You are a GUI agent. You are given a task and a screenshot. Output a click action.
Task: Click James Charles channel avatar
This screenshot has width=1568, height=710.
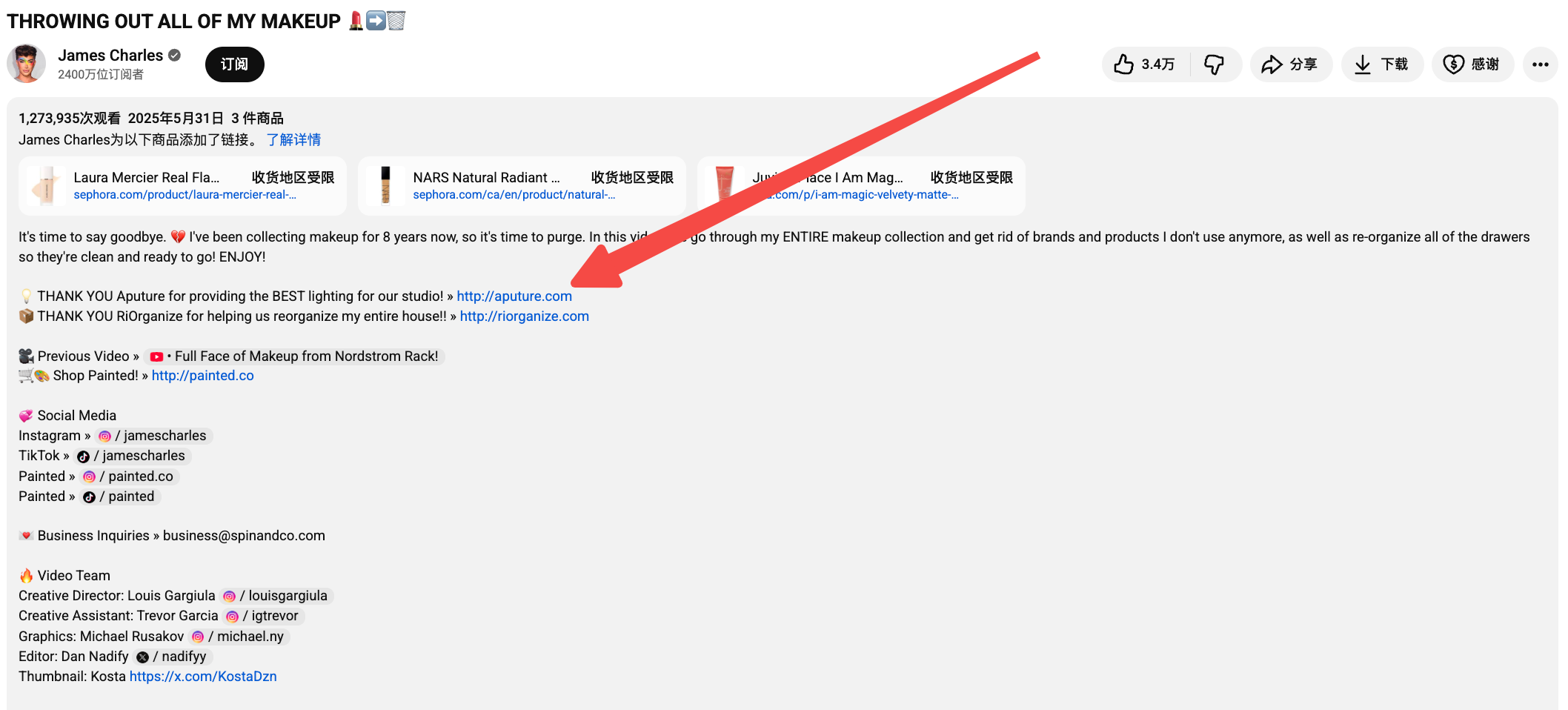[27, 64]
